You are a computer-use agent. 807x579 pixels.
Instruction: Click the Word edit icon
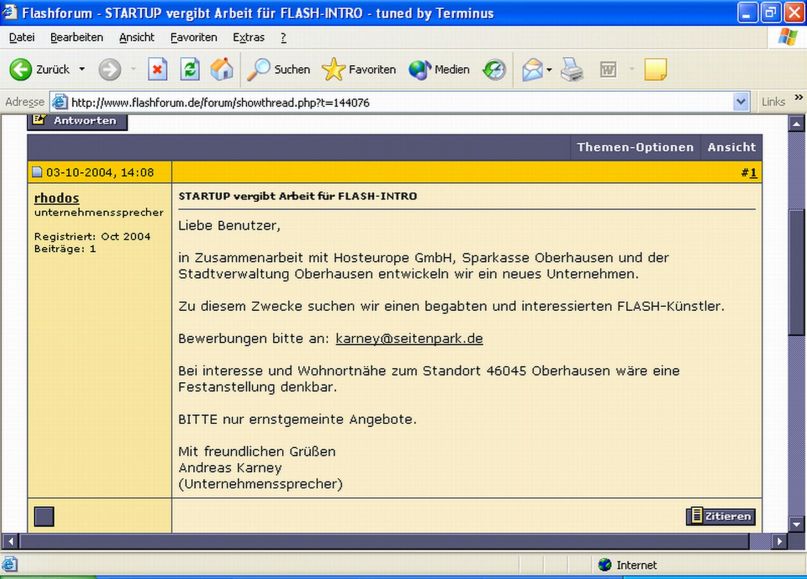[x=608, y=69]
